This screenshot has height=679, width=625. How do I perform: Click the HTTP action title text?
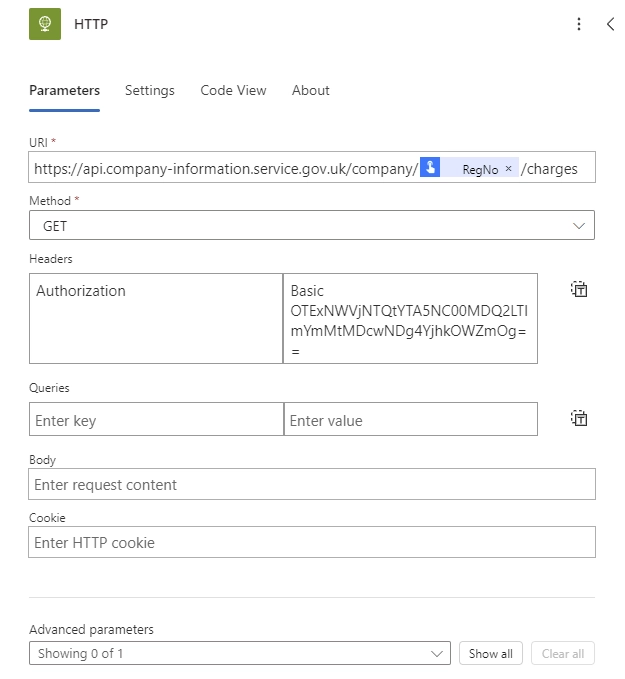coord(91,24)
